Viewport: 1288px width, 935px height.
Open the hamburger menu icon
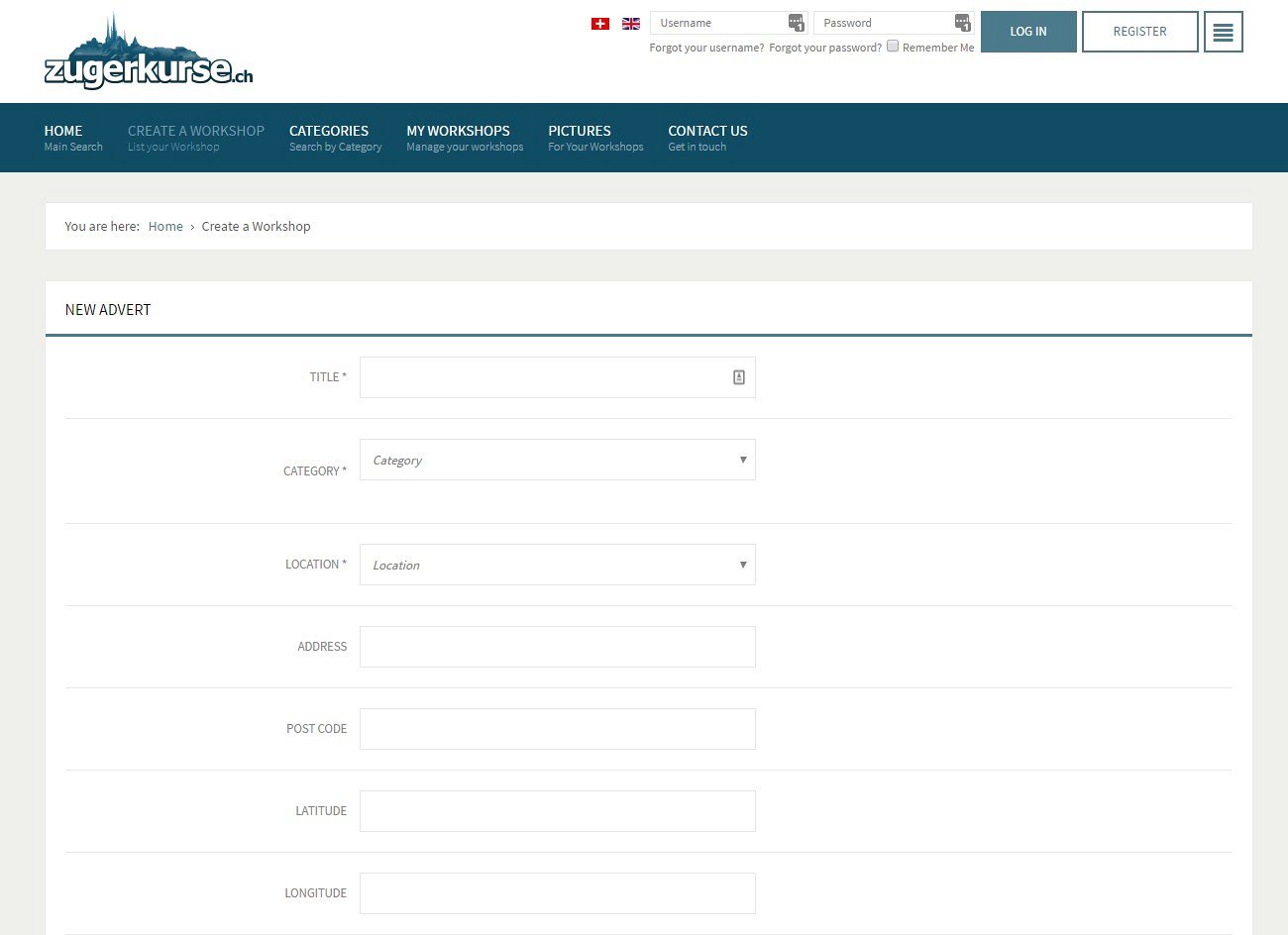[1223, 32]
